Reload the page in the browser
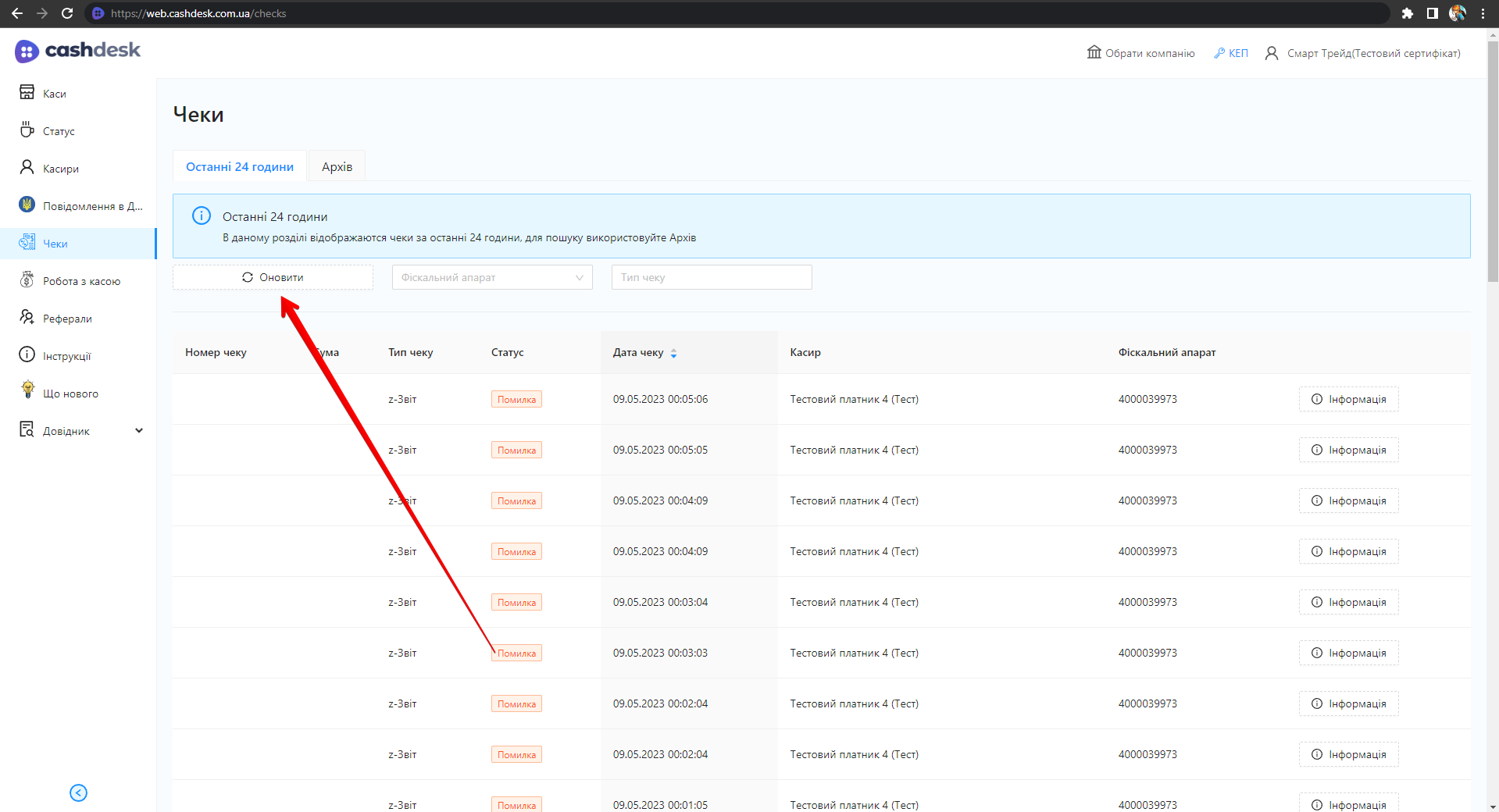 pos(67,13)
